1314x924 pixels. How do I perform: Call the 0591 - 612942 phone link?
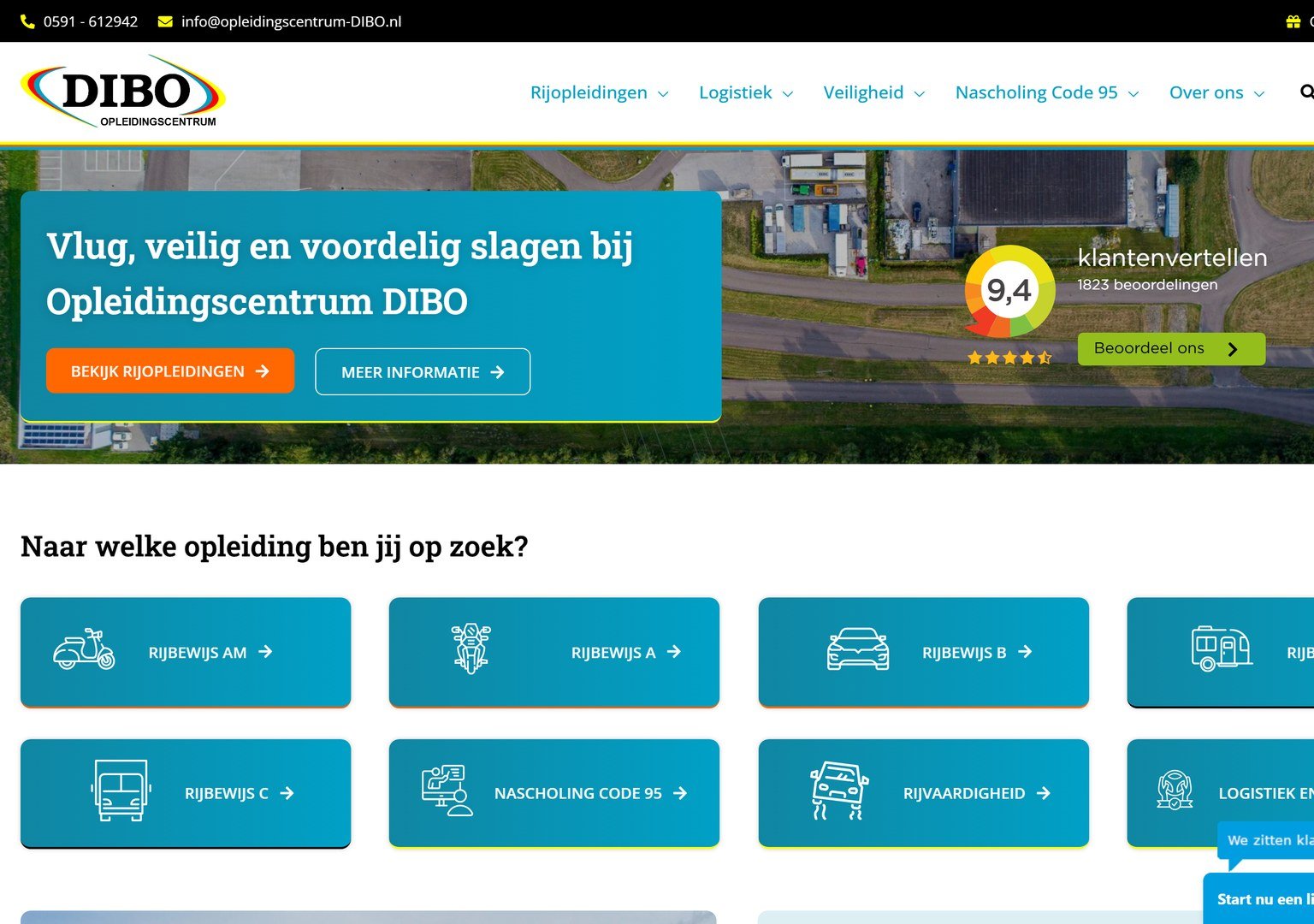[91, 21]
